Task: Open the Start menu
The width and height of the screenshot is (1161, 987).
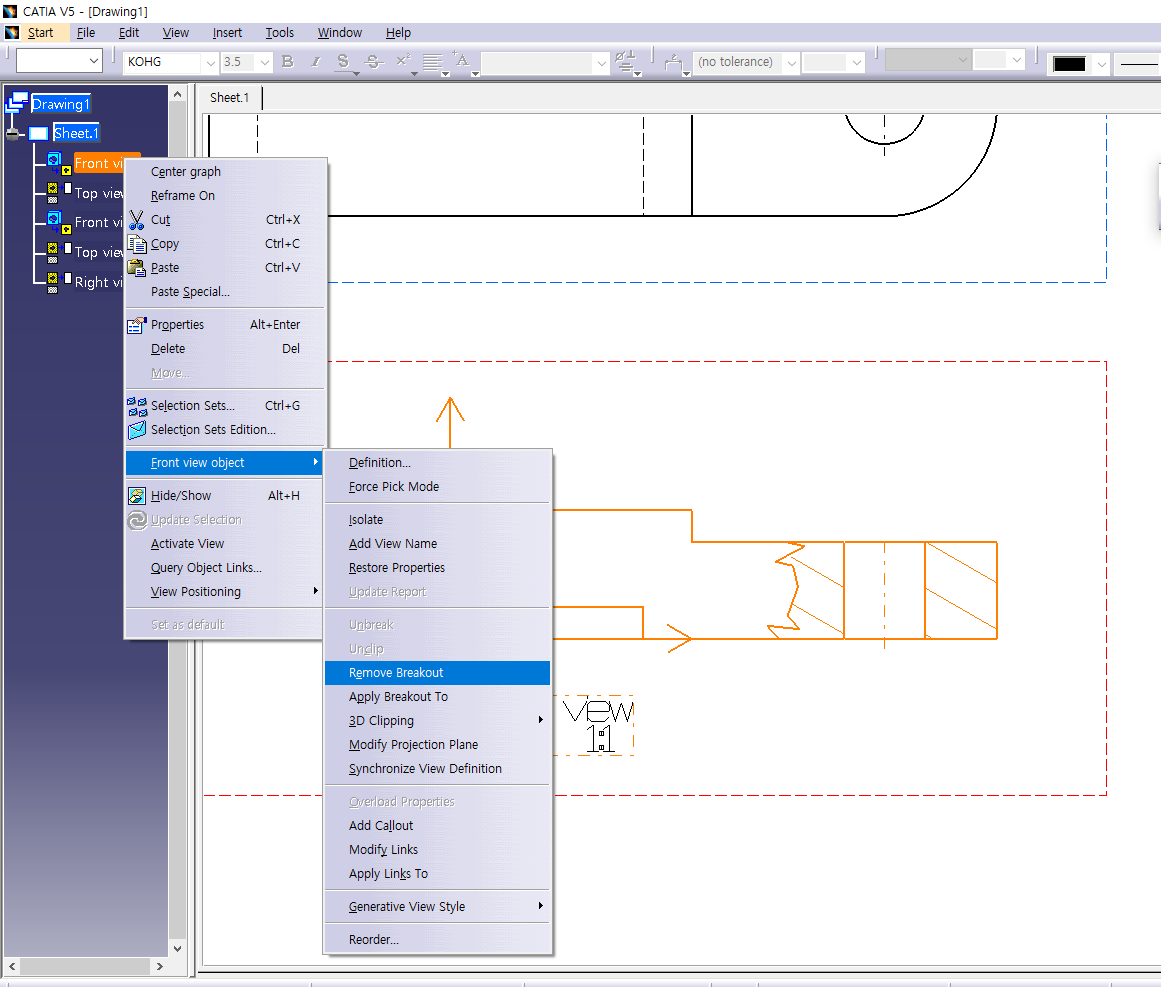Action: pos(41,33)
